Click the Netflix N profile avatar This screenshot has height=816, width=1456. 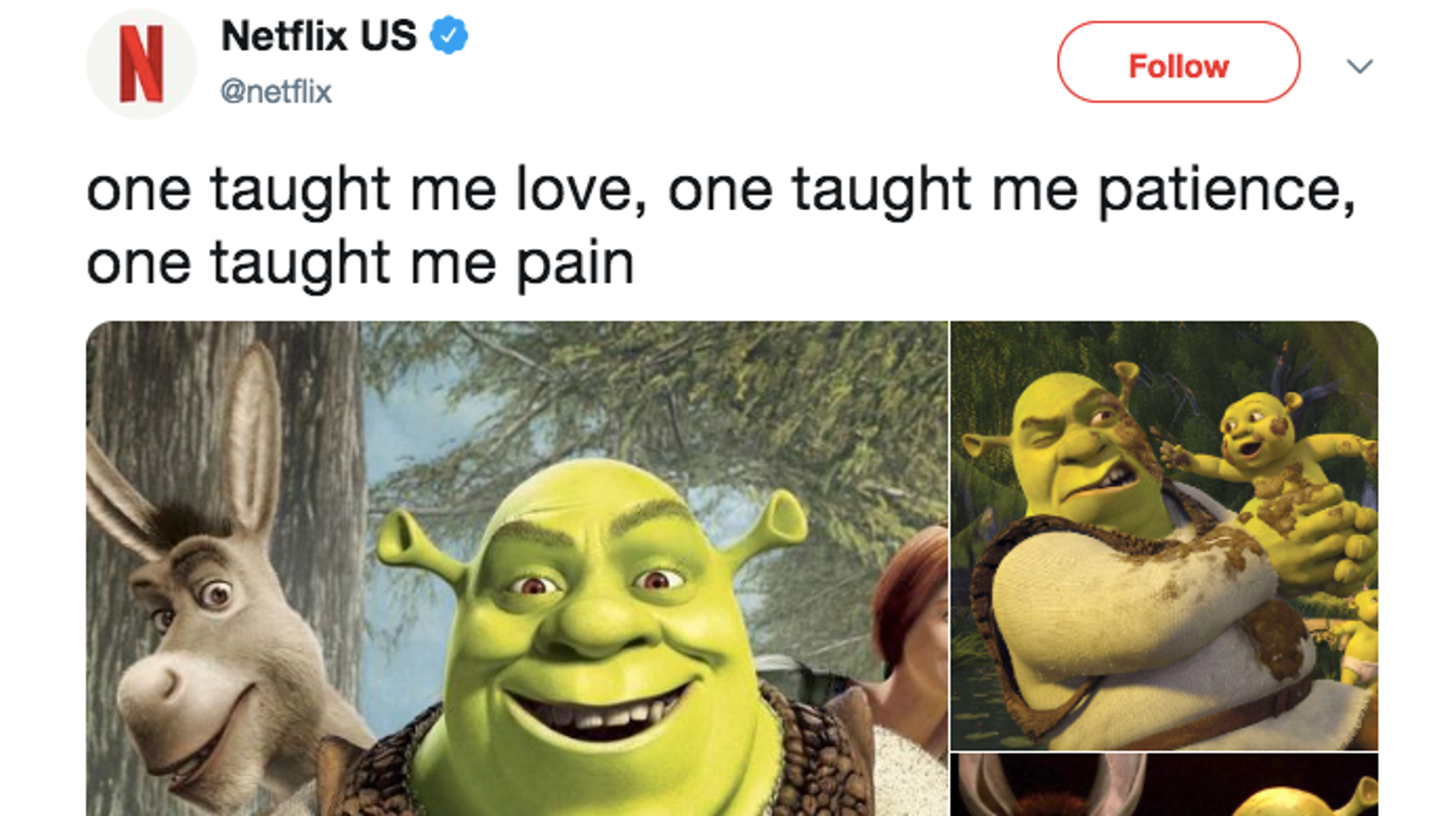(x=141, y=64)
